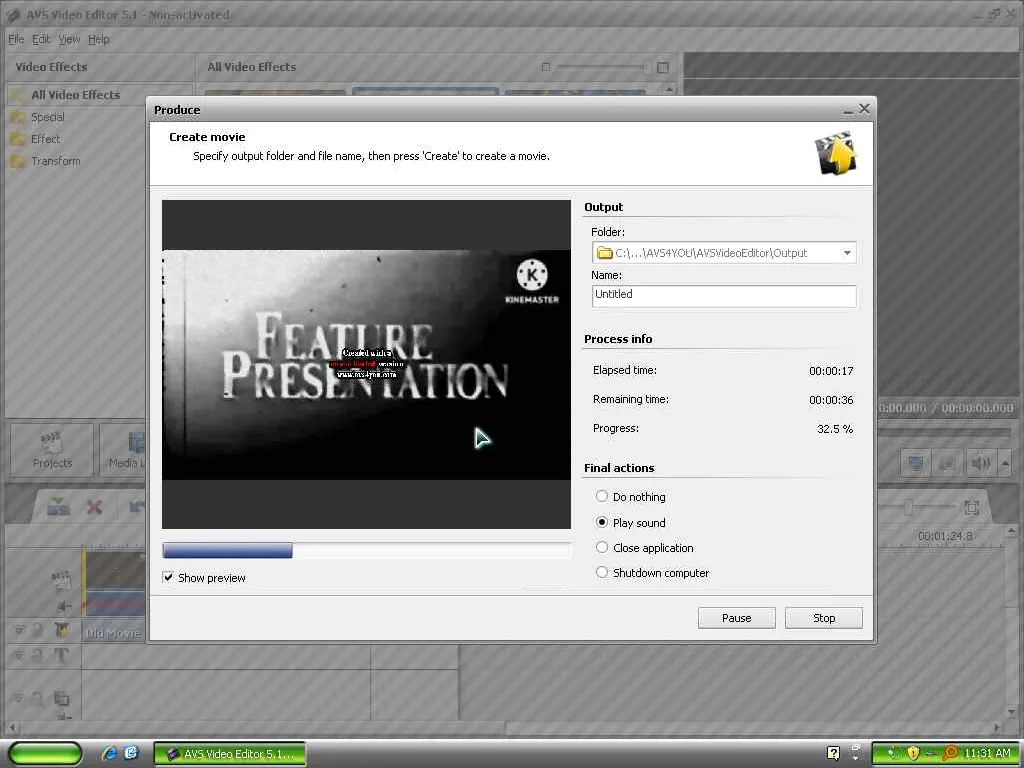
Task: Close the Produce dialog
Action: [x=864, y=109]
